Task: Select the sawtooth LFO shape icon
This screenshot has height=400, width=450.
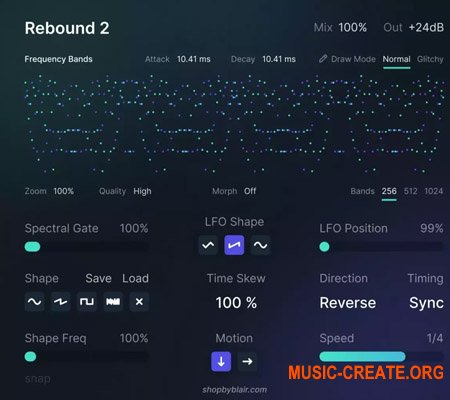Action: coord(234,245)
